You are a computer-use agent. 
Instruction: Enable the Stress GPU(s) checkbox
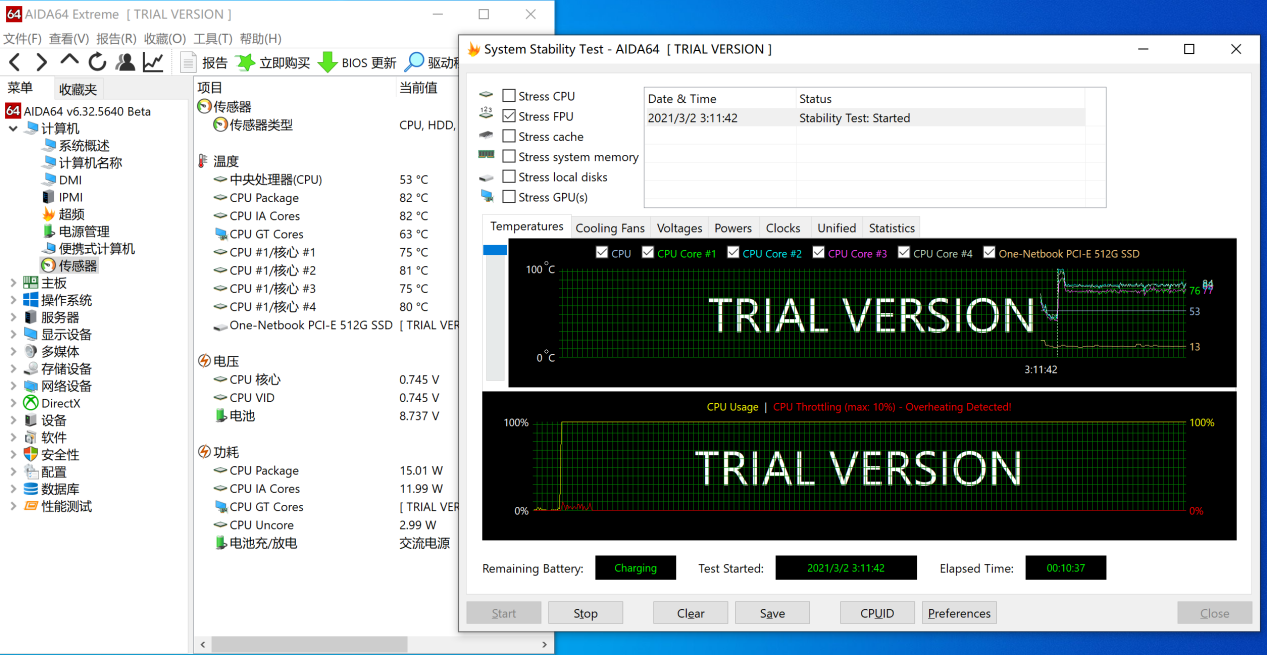tap(509, 197)
